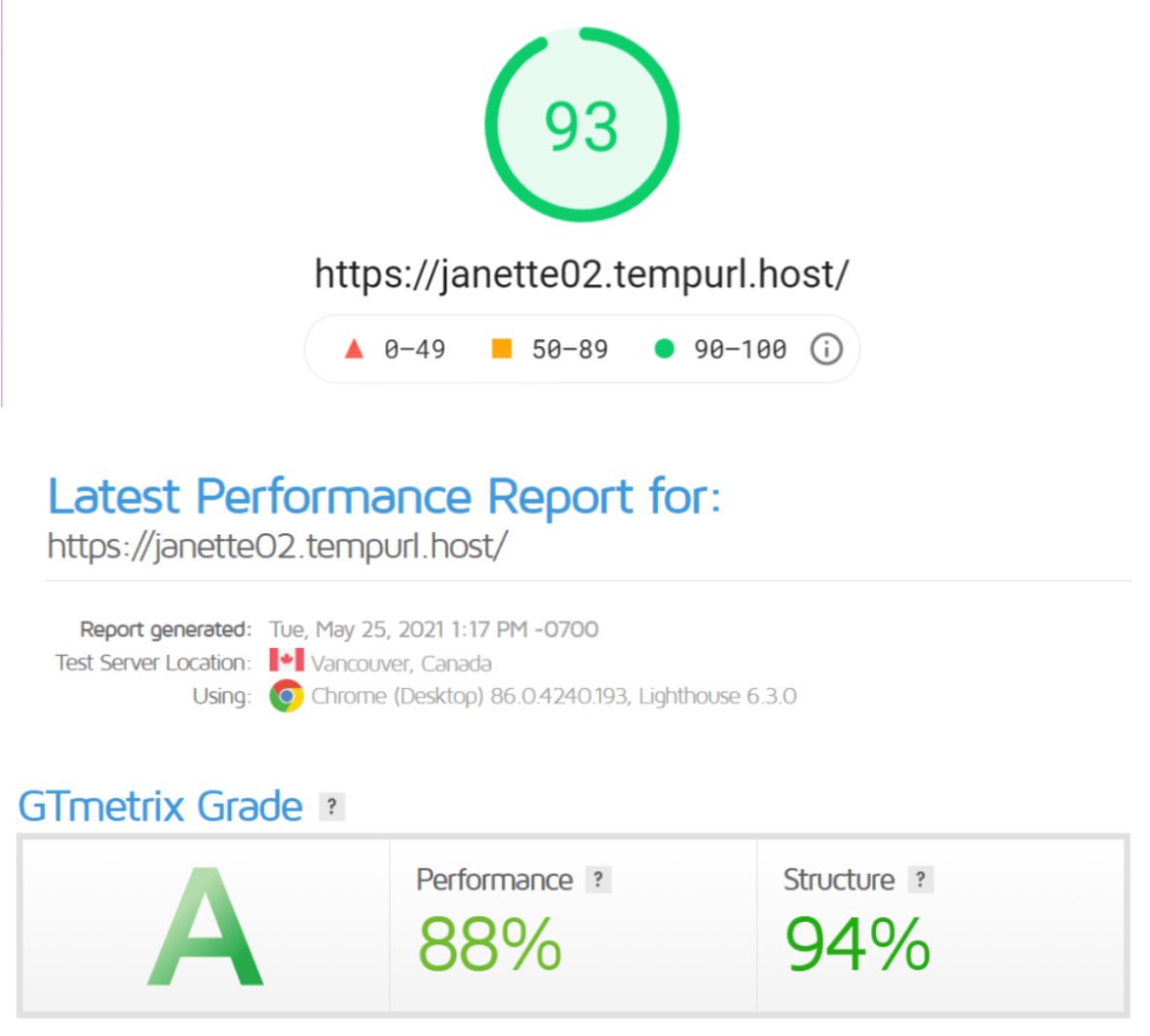The height and width of the screenshot is (1036, 1150).
Task: Click the URL under Latest Performance Report
Action: (x=277, y=546)
